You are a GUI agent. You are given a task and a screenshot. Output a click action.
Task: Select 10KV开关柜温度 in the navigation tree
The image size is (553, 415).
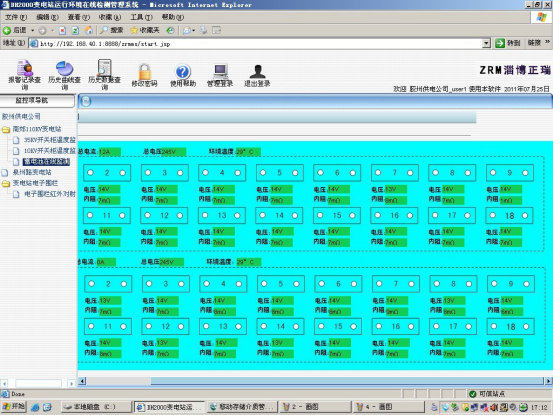coord(49,151)
